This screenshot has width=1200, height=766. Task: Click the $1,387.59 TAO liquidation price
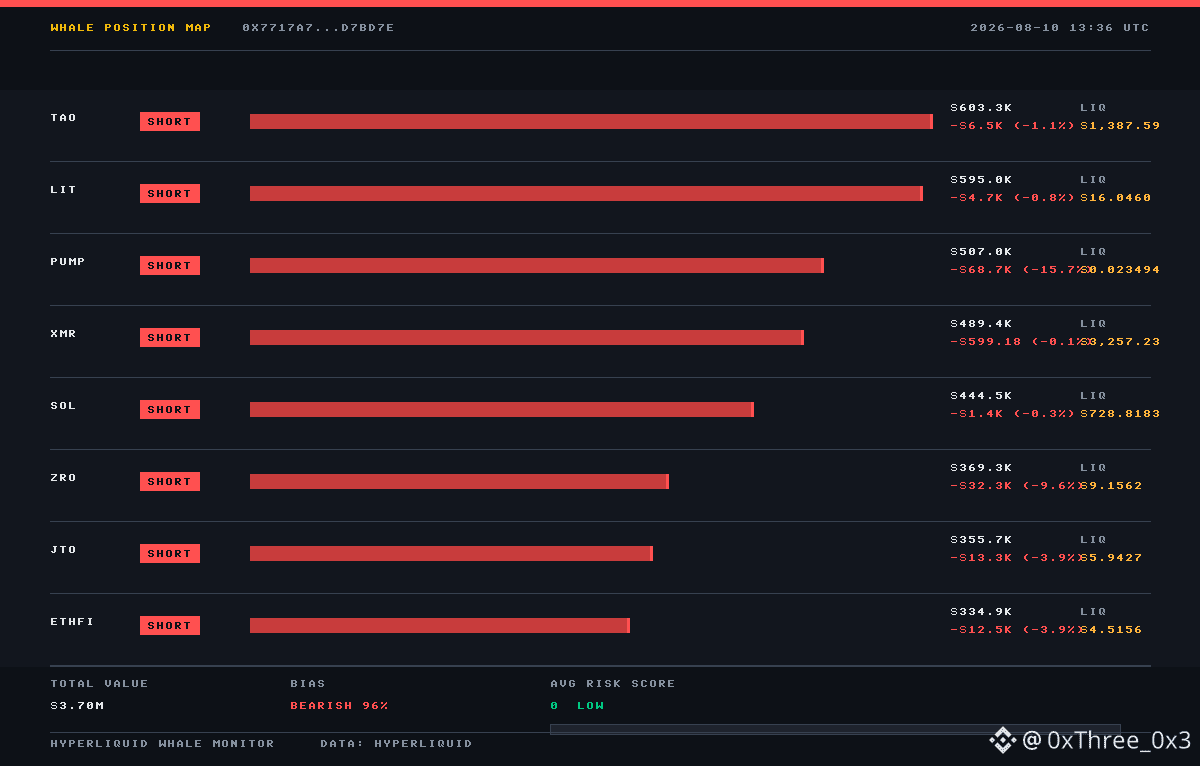click(1120, 126)
